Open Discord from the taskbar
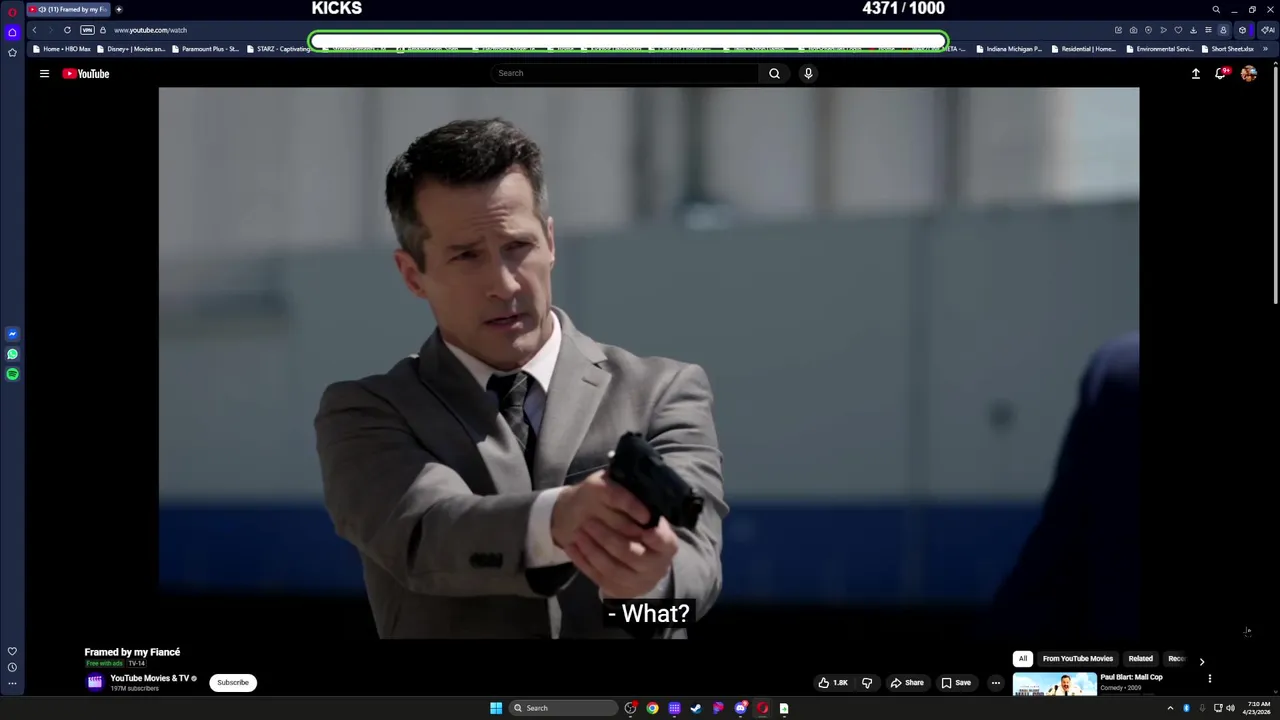Screen dimensions: 1280x720 pos(740,708)
